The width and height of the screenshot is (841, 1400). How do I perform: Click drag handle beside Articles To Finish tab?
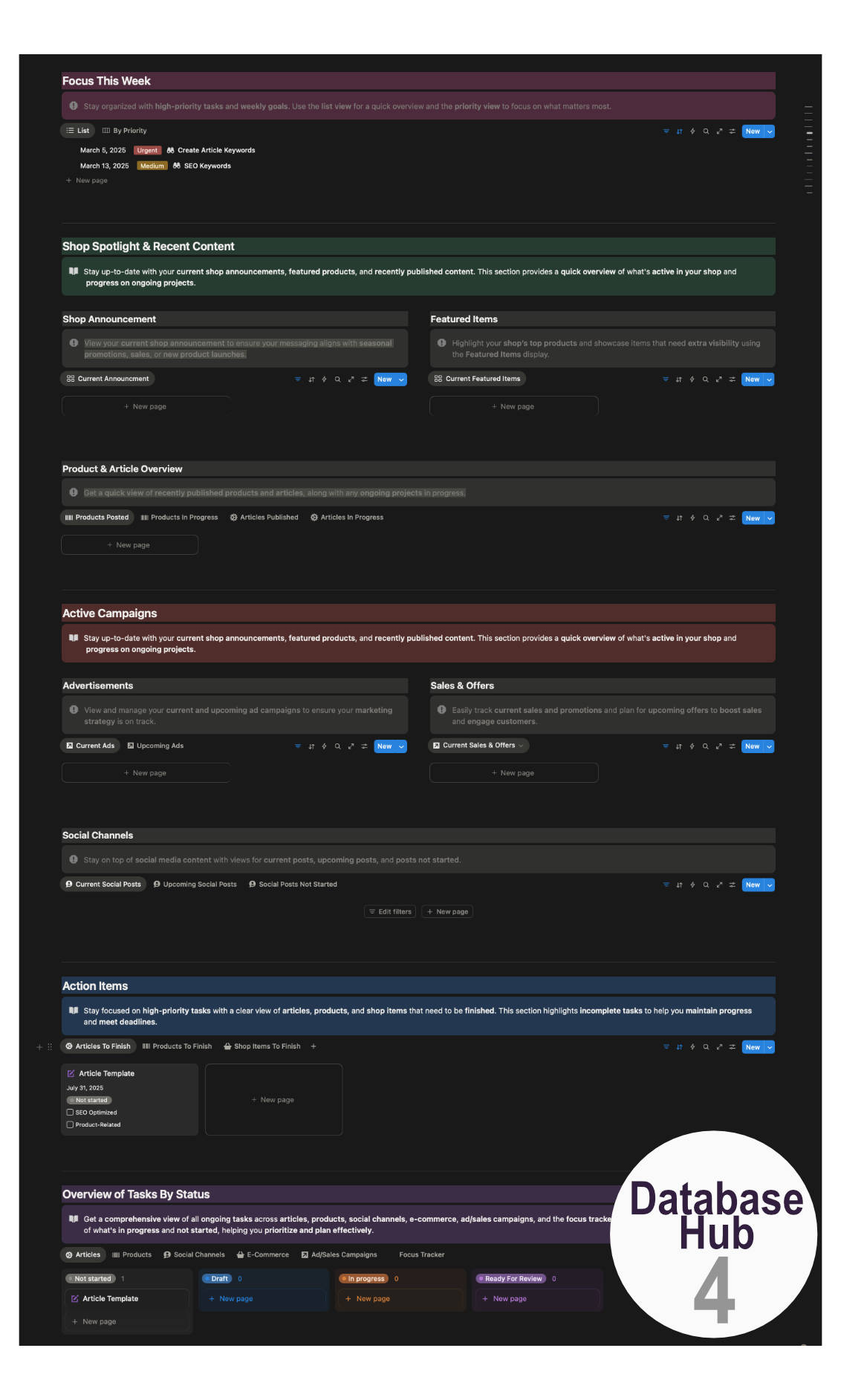tap(50, 1047)
